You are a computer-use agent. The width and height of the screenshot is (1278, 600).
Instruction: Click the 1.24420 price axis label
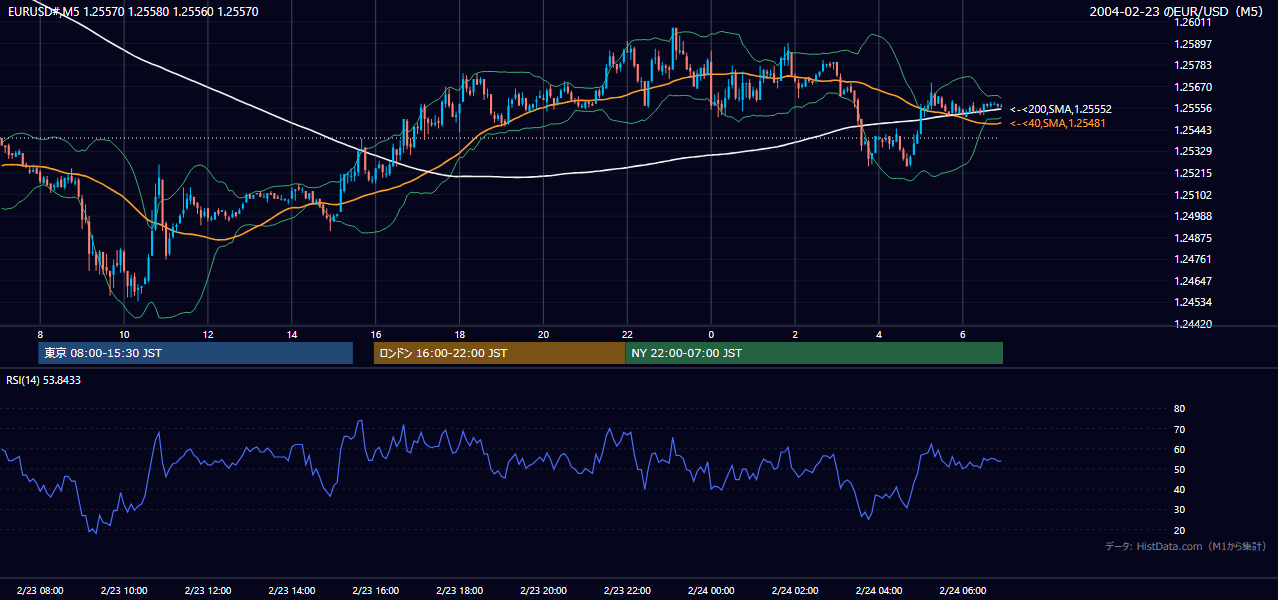[1194, 324]
